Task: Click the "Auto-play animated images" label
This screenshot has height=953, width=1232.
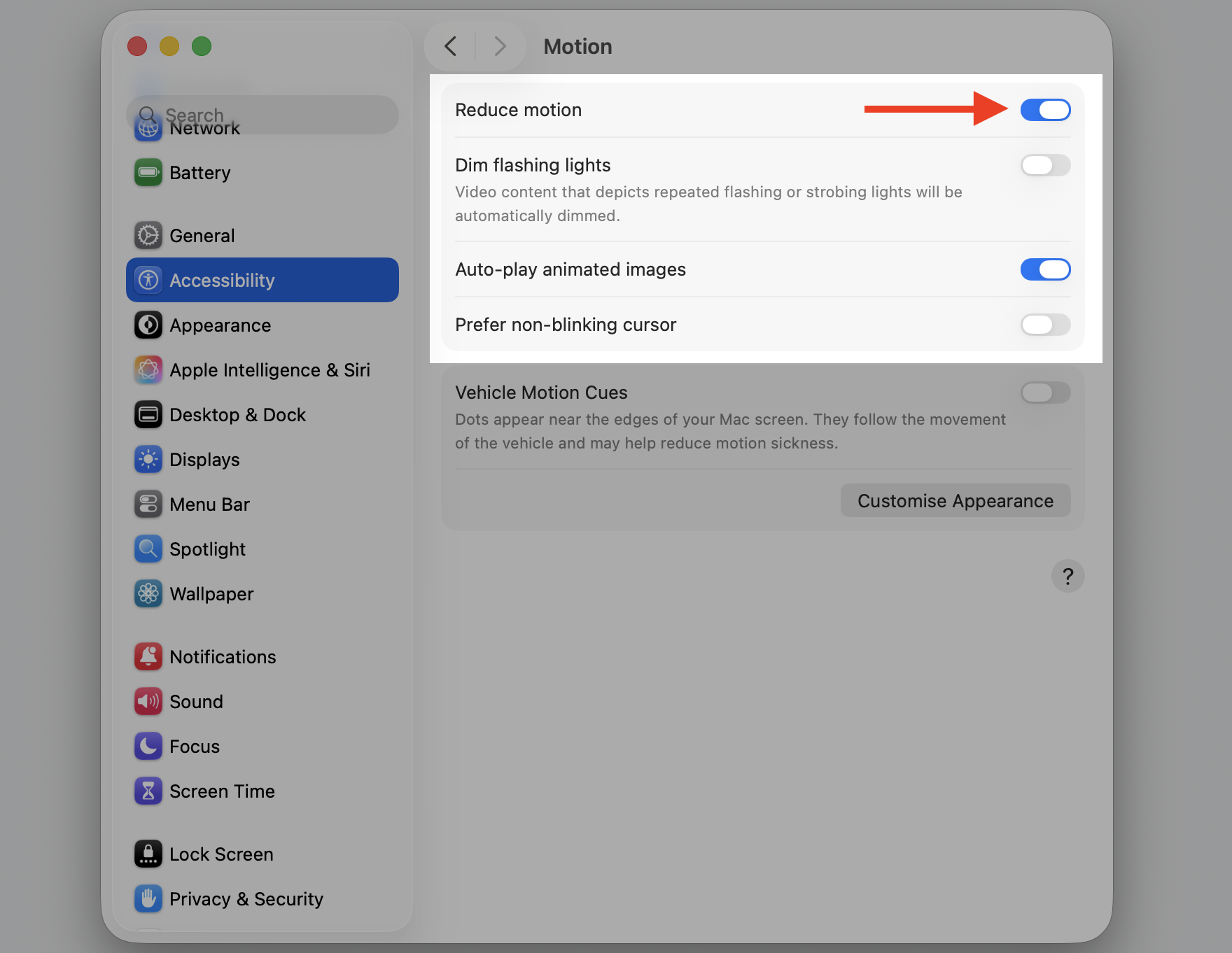Action: [570, 269]
